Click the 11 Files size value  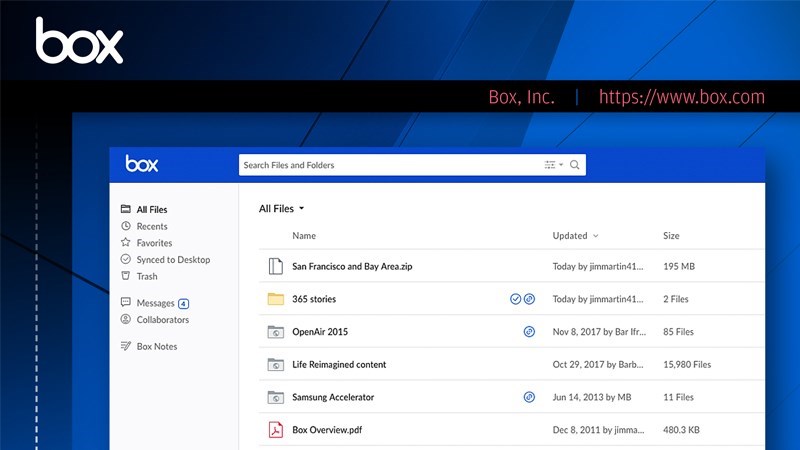click(678, 397)
